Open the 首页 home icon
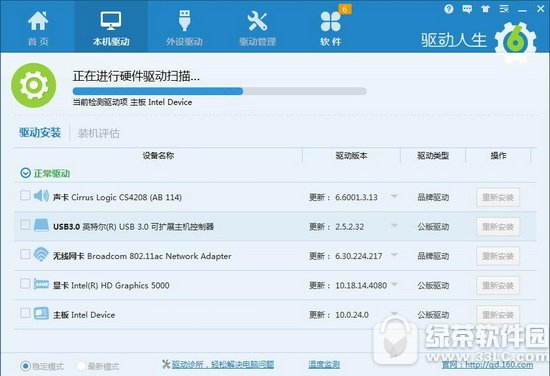The width and height of the screenshot is (550, 376). pyautogui.click(x=38, y=28)
